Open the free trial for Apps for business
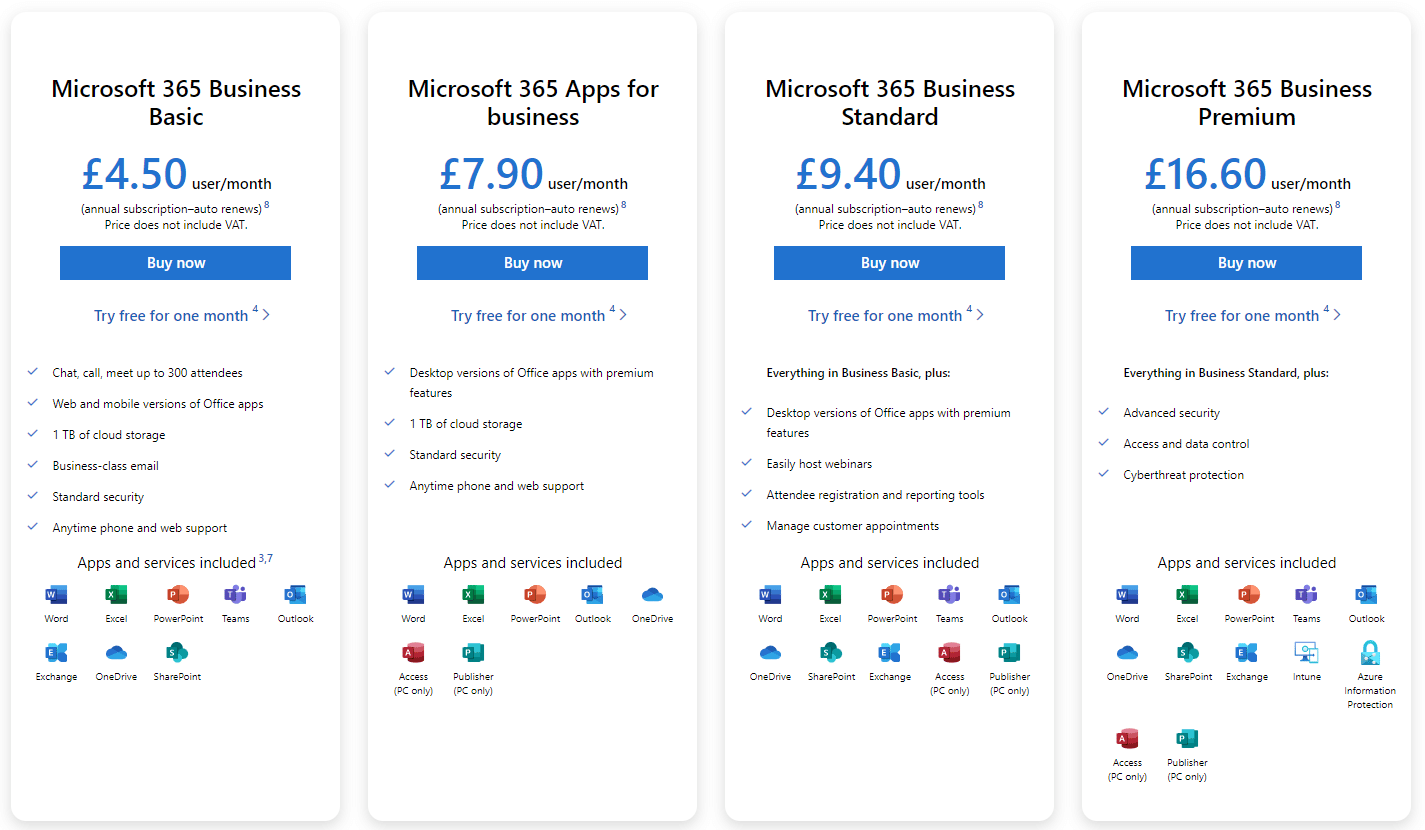 point(530,315)
